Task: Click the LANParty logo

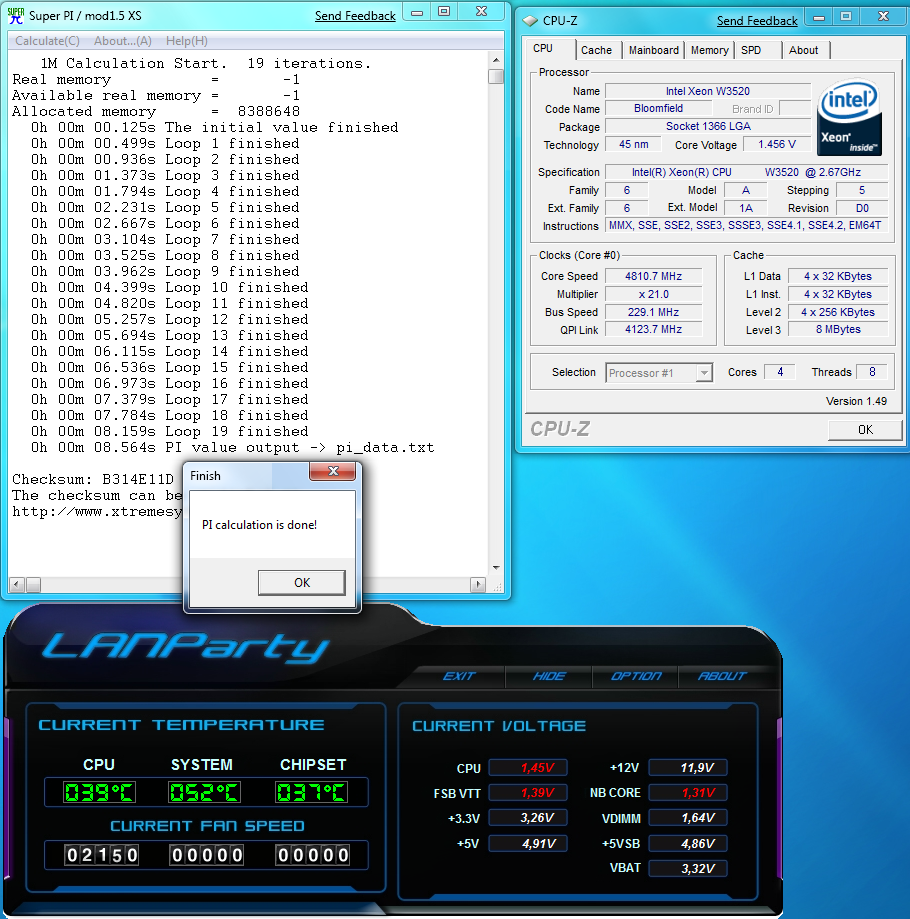Action: 185,648
